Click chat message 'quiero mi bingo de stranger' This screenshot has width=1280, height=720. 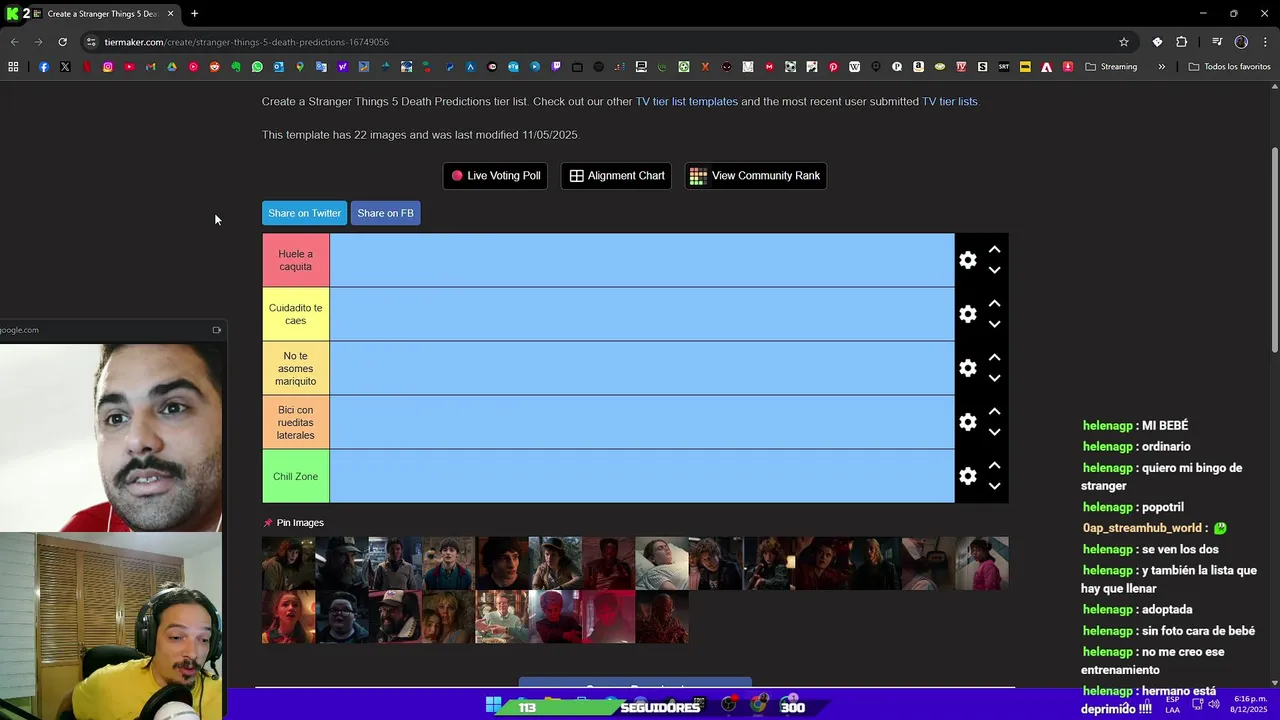pyautogui.click(x=1161, y=477)
